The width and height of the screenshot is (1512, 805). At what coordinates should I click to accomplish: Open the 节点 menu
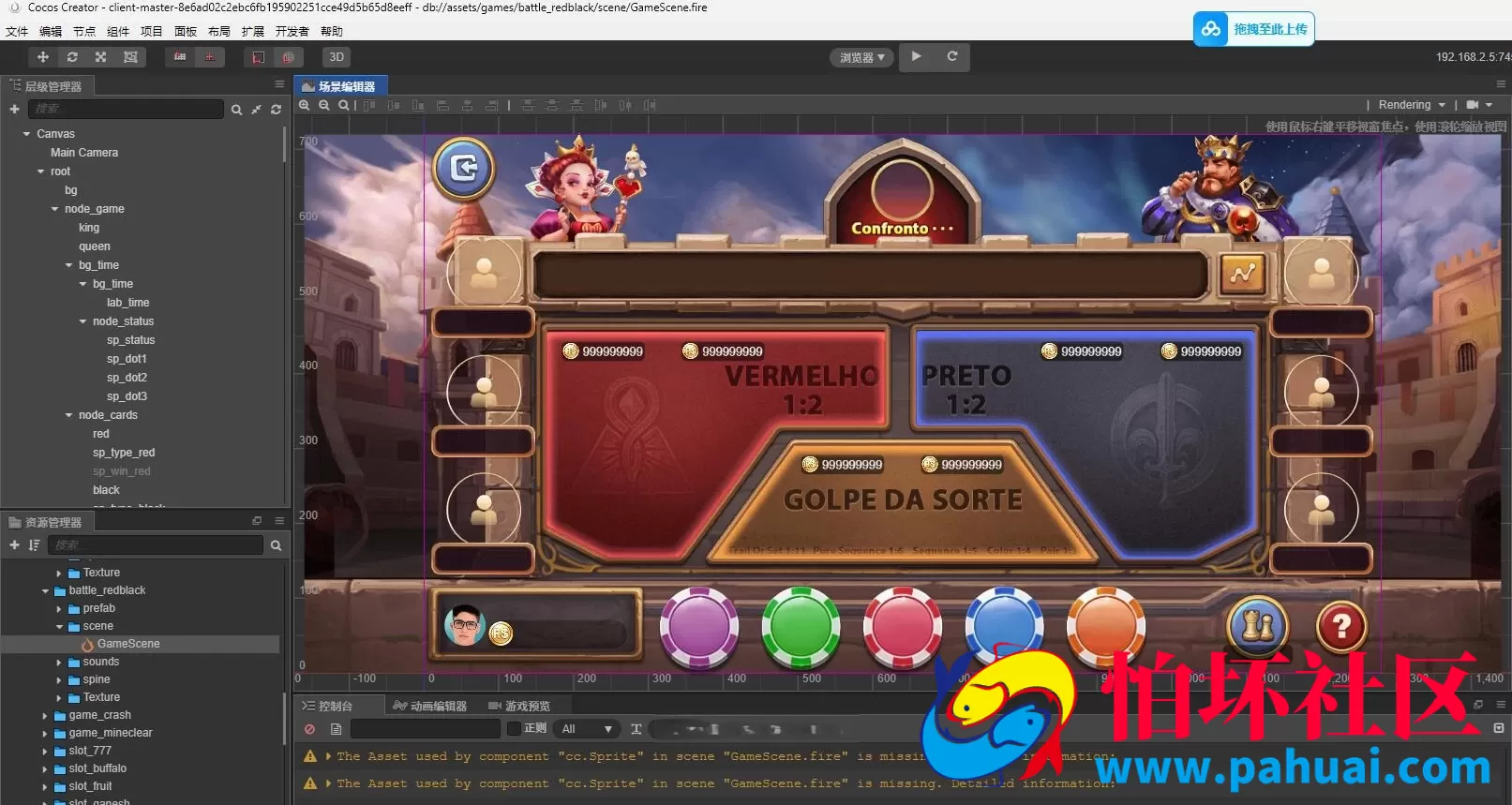pos(84,31)
